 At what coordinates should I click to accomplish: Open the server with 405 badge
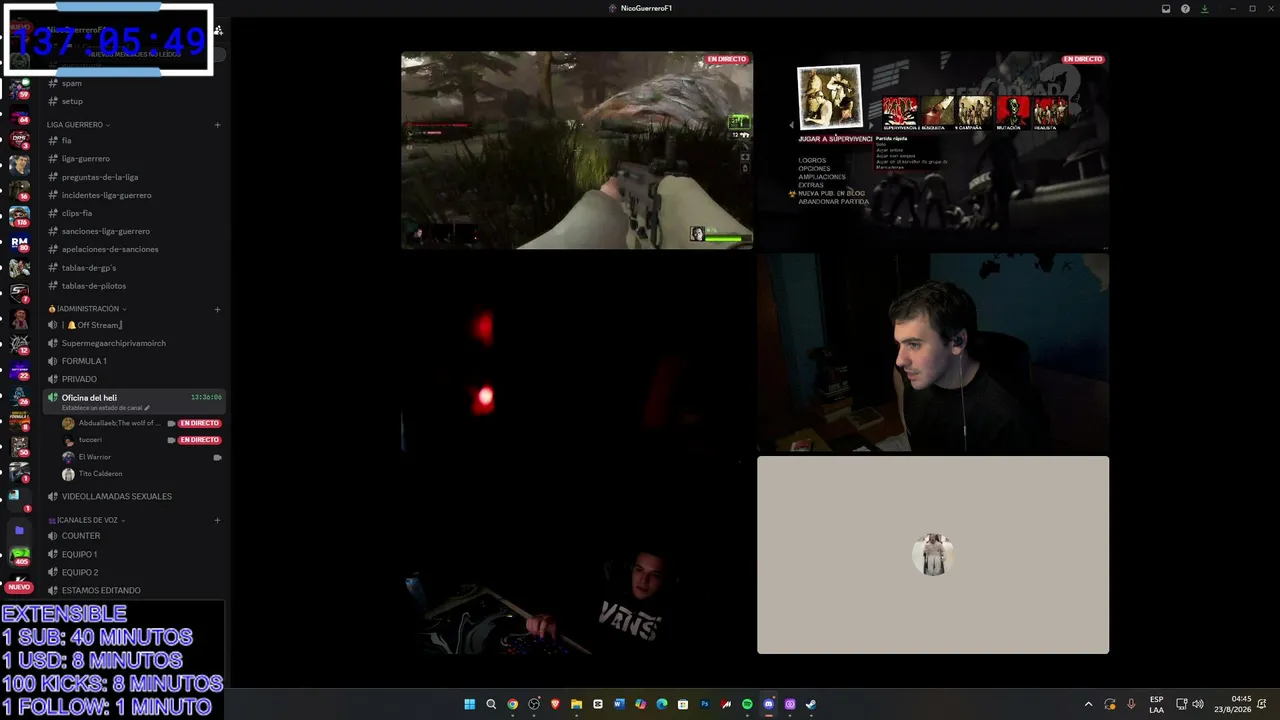click(19, 556)
